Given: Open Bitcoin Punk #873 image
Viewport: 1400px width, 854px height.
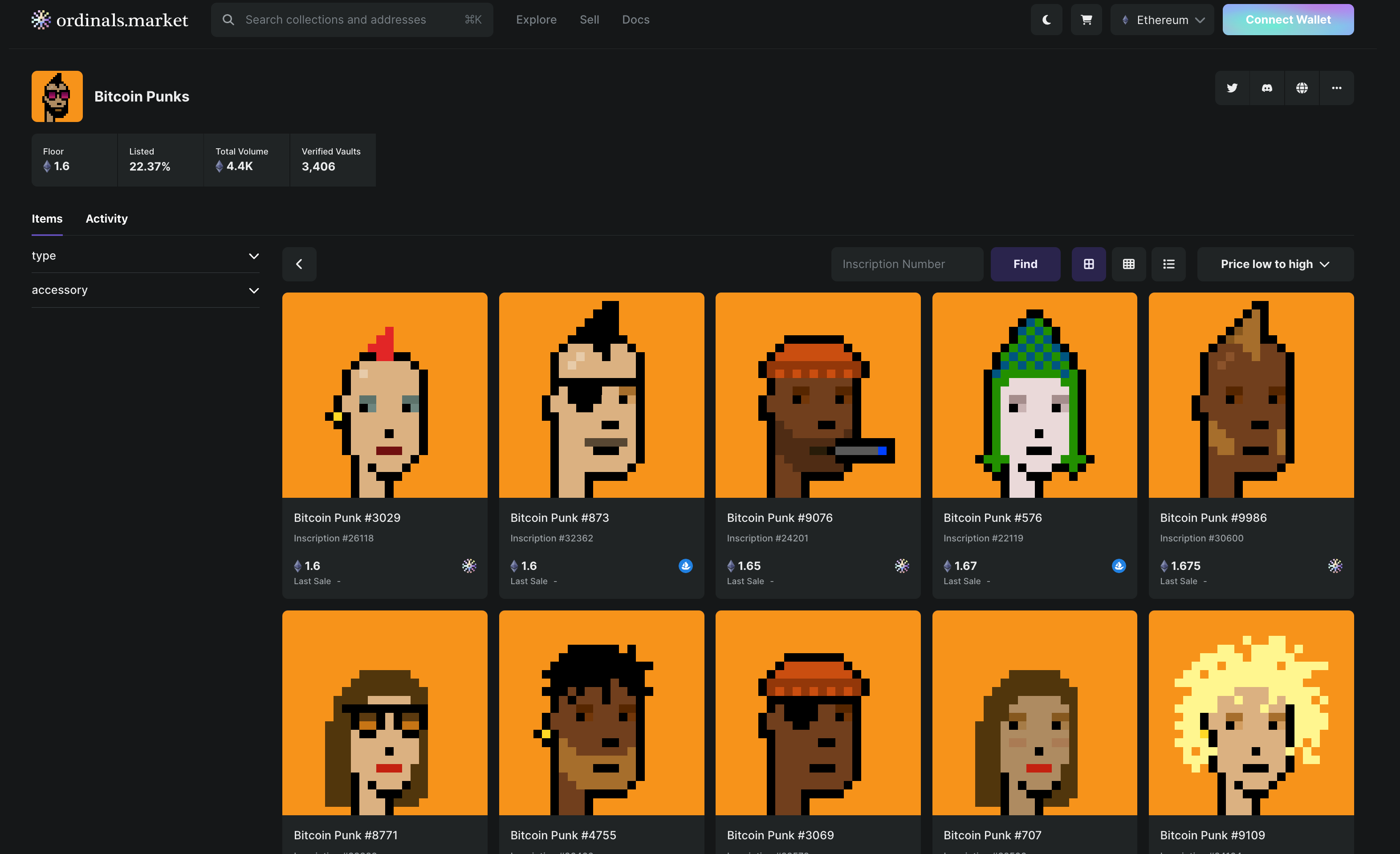Looking at the screenshot, I should click(x=601, y=395).
